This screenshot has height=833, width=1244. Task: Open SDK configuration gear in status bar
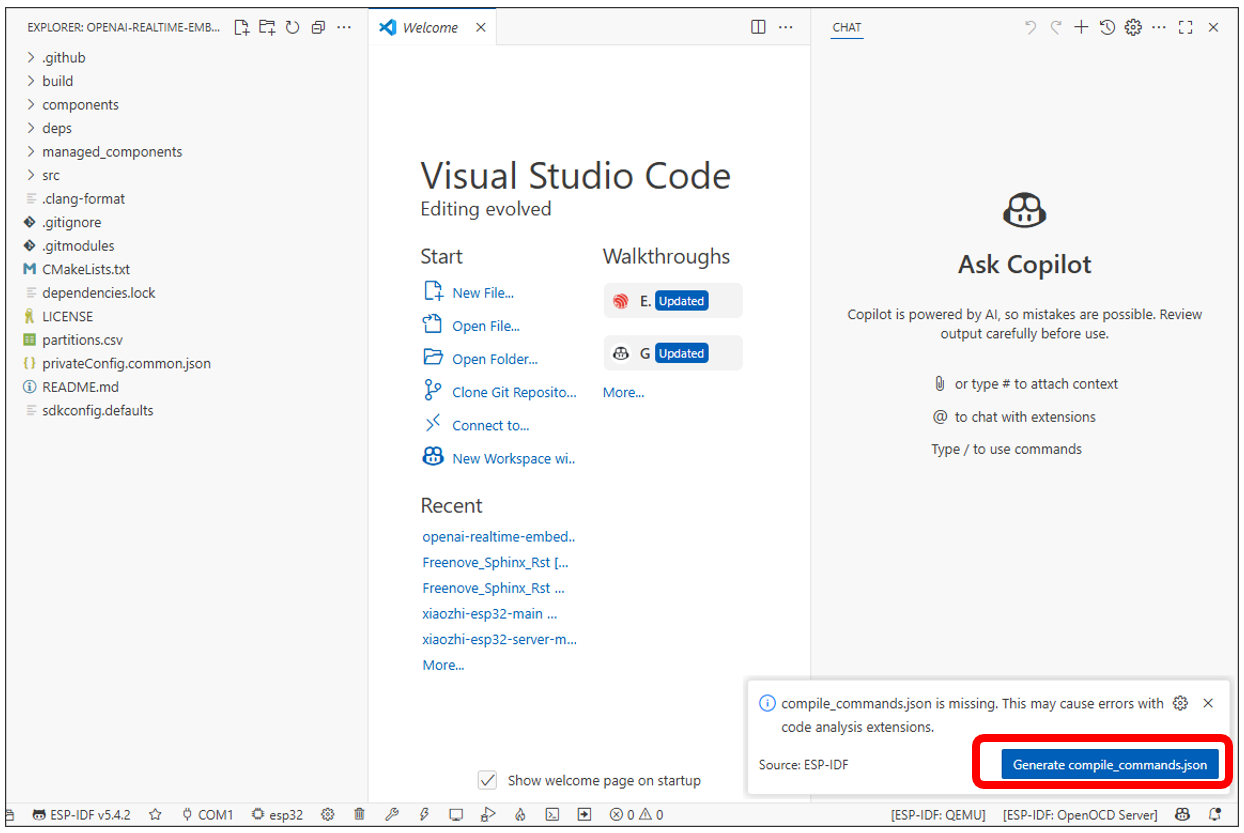click(327, 815)
